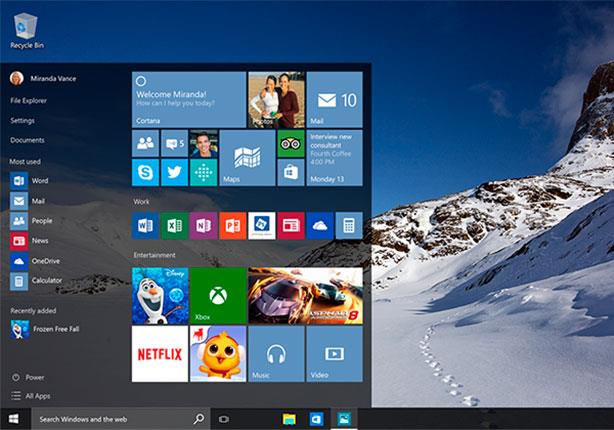614x430 pixels.
Task: Click the Work group heading
Action: tap(141, 202)
